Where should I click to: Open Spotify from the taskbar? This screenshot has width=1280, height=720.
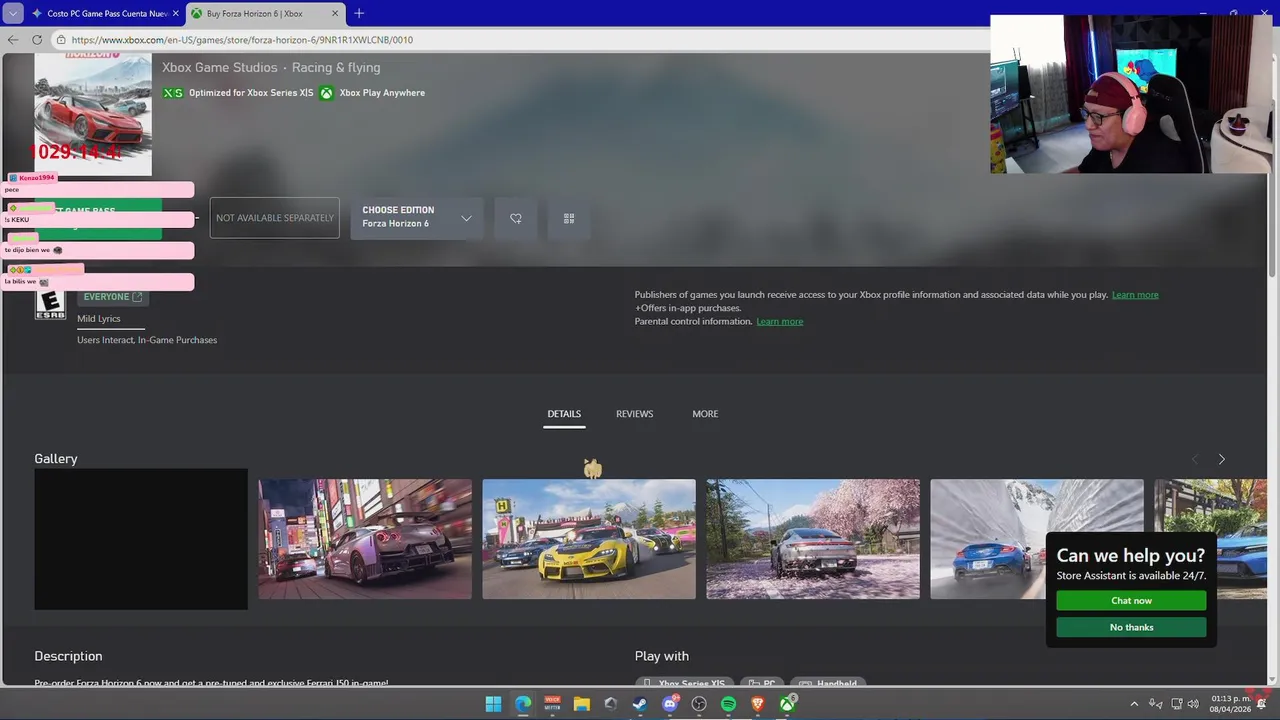tap(729, 704)
